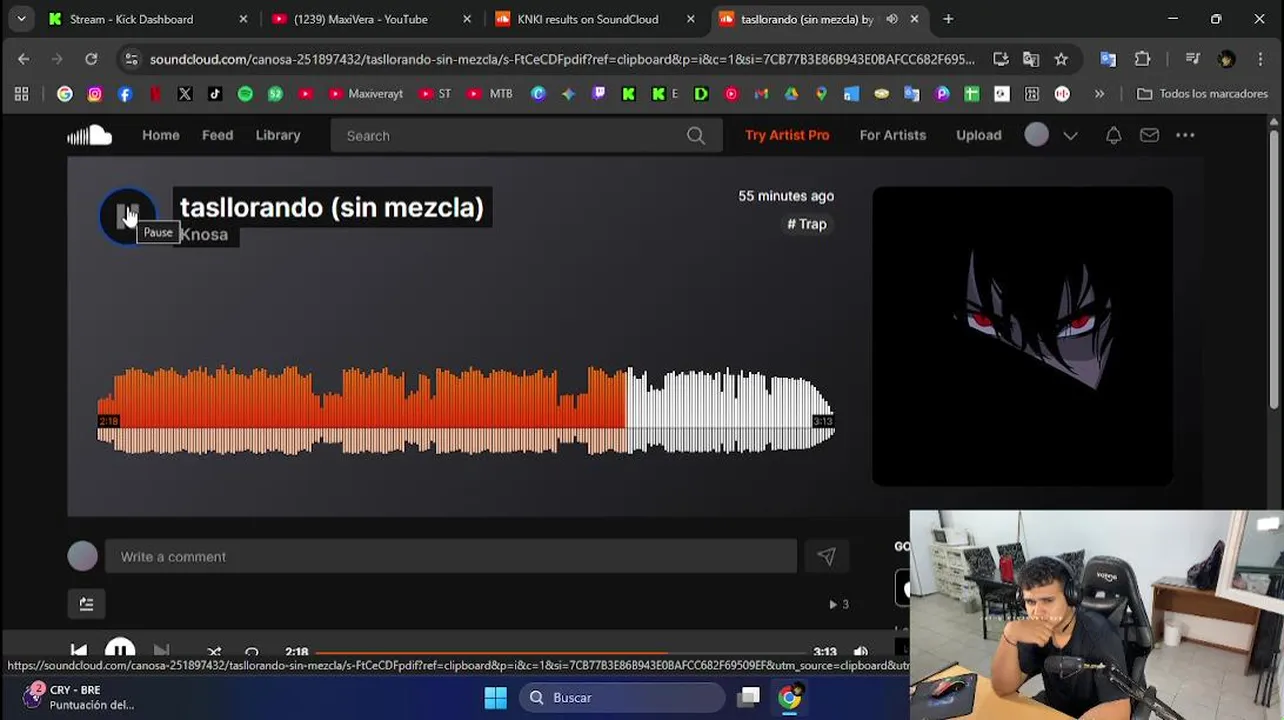Image resolution: width=1284 pixels, height=720 pixels.
Task: Open Instagram bookmark
Action: tap(95, 94)
